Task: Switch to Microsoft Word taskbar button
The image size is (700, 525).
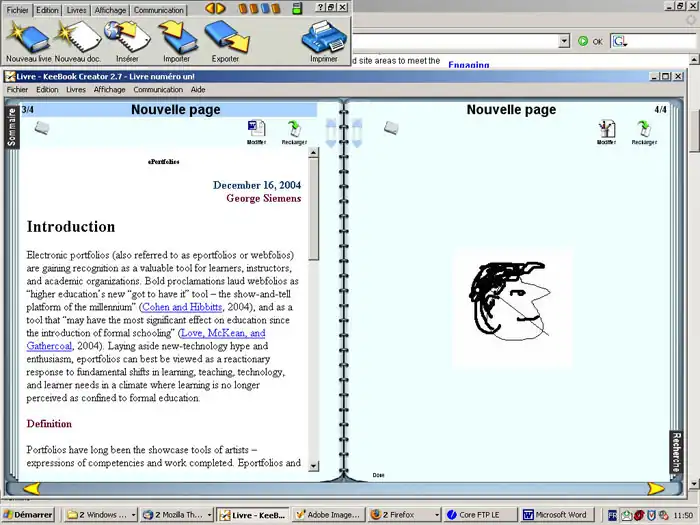Action: [x=556, y=515]
